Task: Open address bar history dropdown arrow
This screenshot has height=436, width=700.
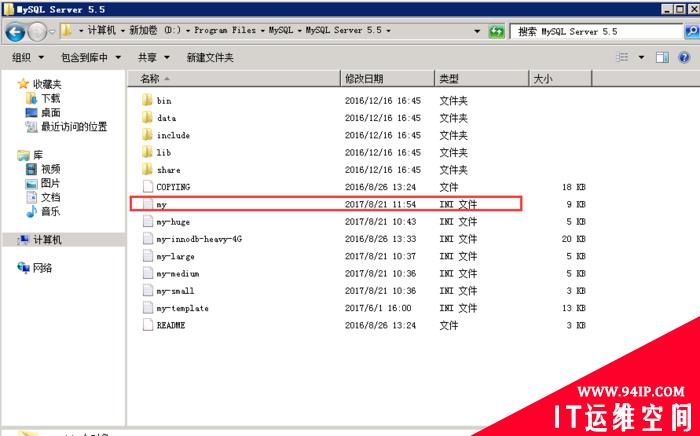Action: pyautogui.click(x=477, y=31)
